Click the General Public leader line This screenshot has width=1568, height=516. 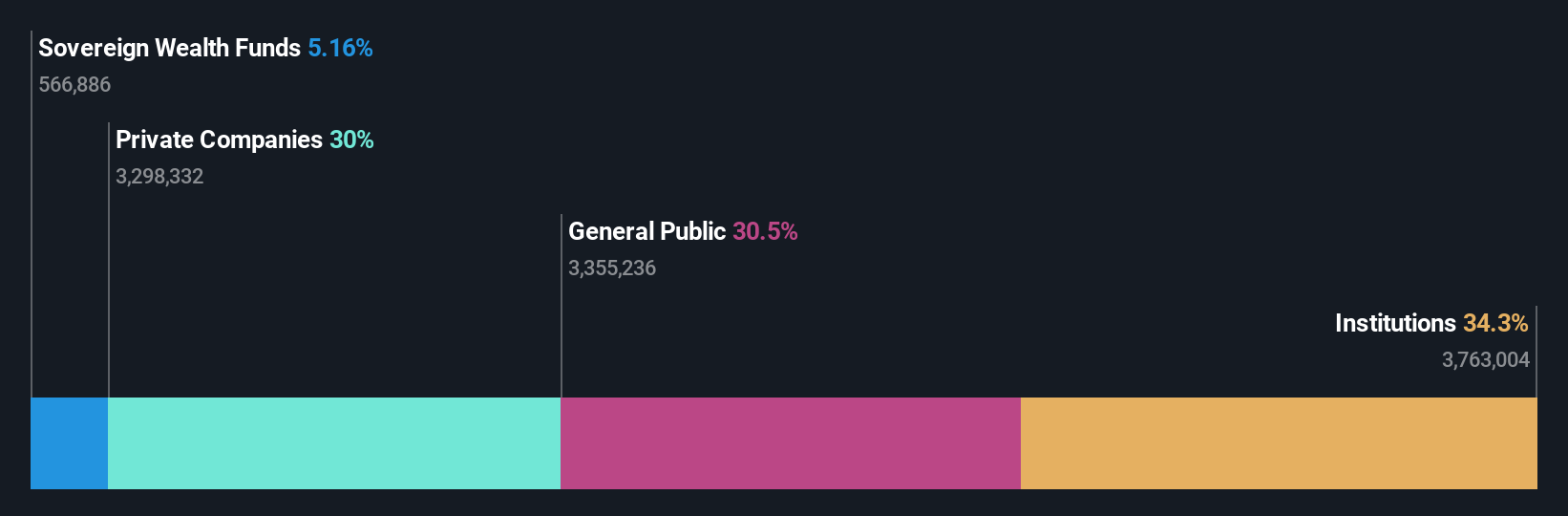(562, 306)
